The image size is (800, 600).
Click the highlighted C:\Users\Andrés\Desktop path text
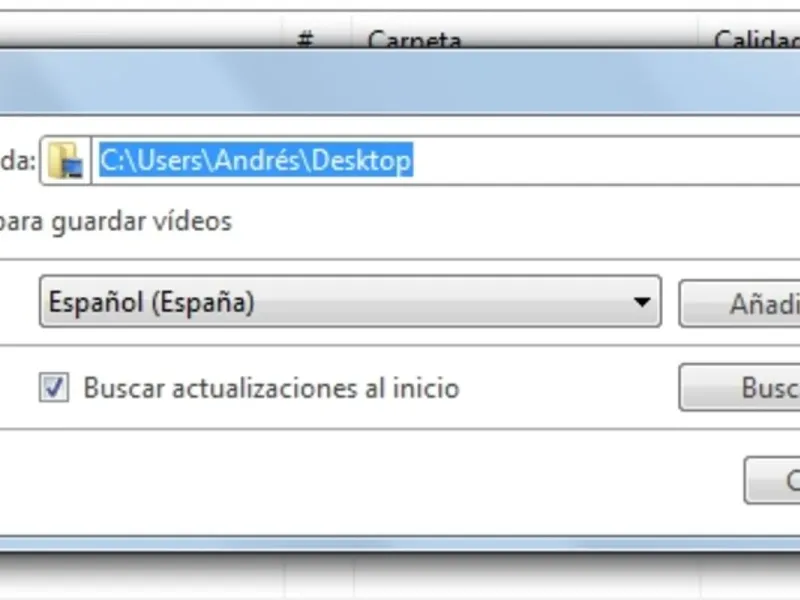click(x=256, y=160)
